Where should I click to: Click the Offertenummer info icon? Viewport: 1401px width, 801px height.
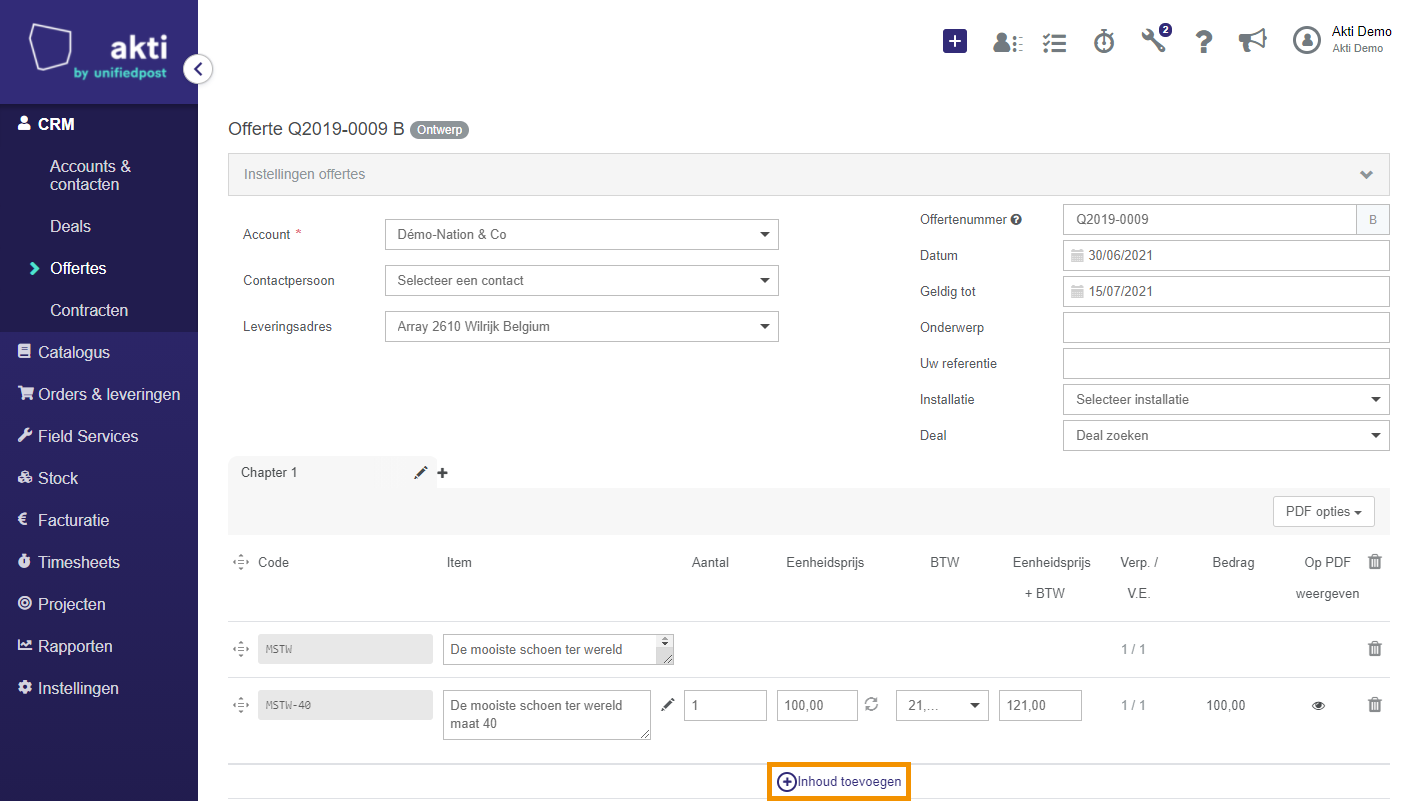coord(1016,220)
